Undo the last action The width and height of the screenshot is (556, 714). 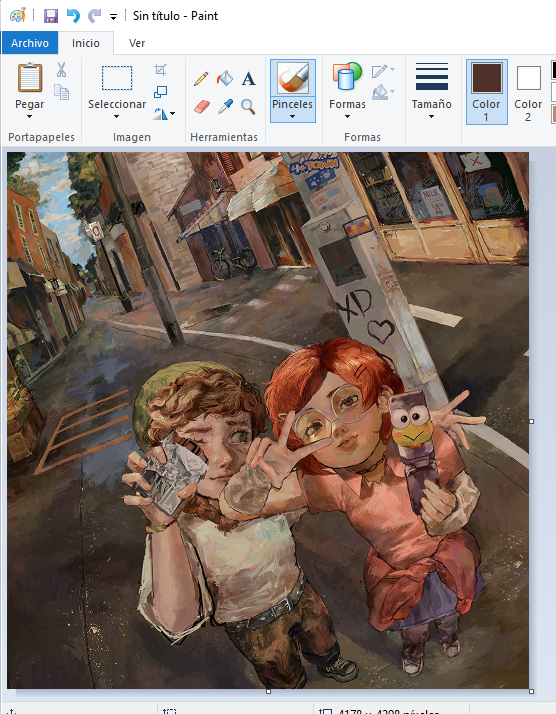(73, 16)
